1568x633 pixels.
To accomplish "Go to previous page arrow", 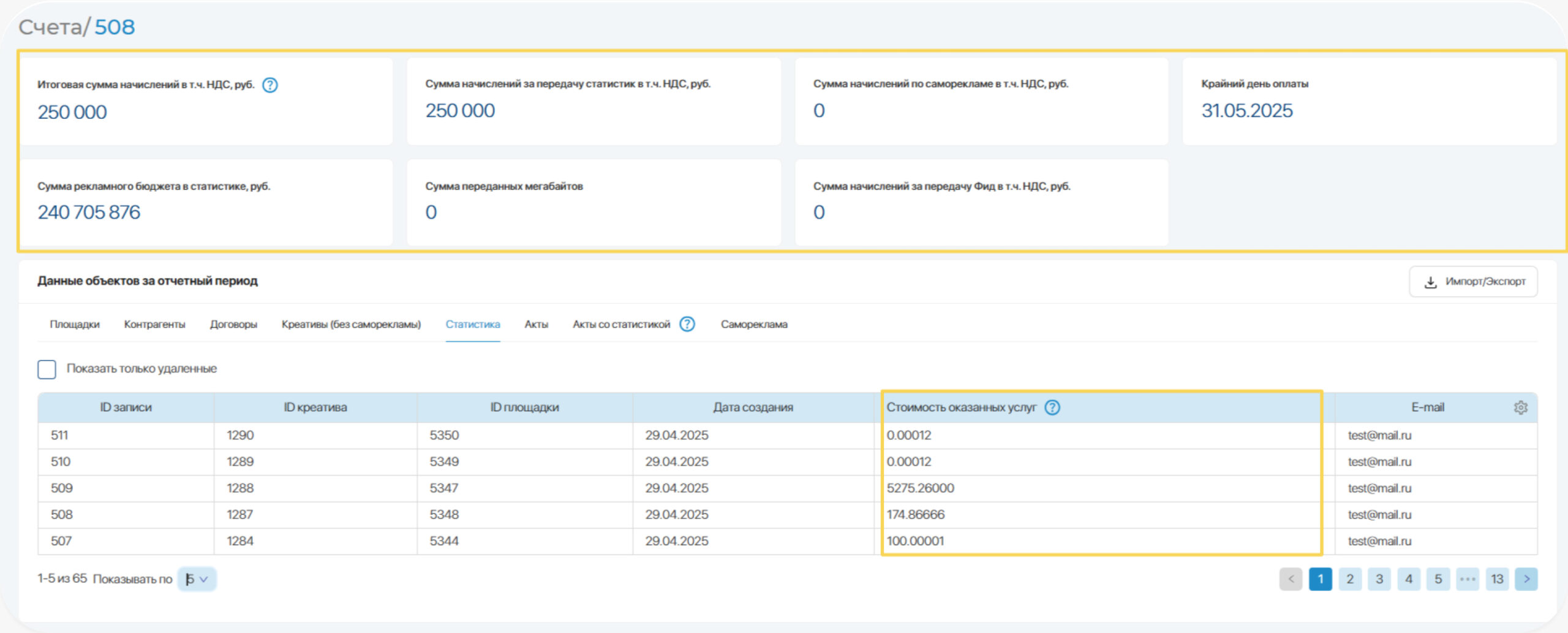I will (x=1291, y=579).
